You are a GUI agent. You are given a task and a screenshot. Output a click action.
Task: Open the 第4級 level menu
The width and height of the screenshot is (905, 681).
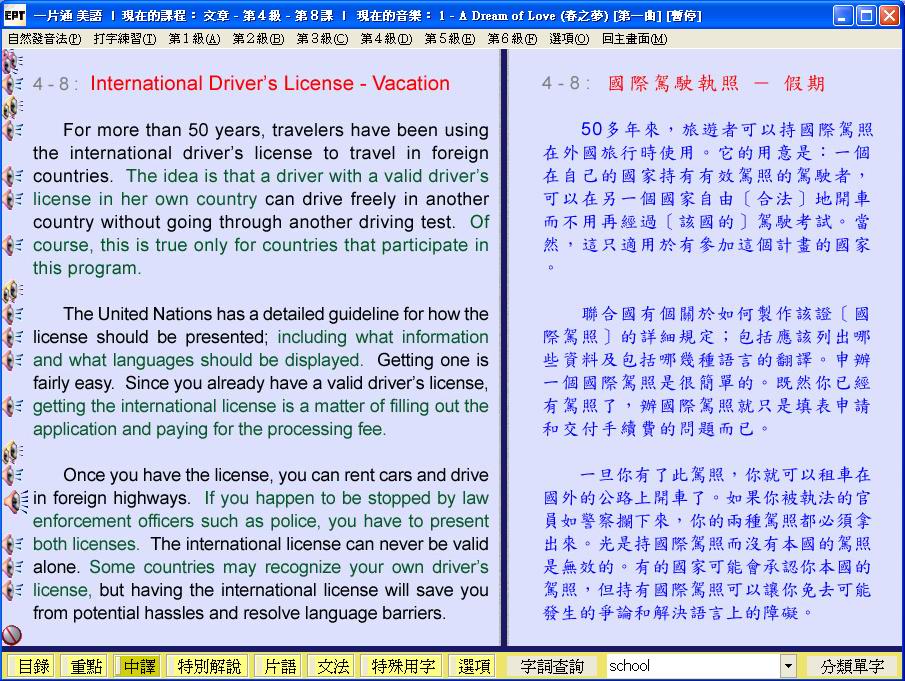point(385,39)
